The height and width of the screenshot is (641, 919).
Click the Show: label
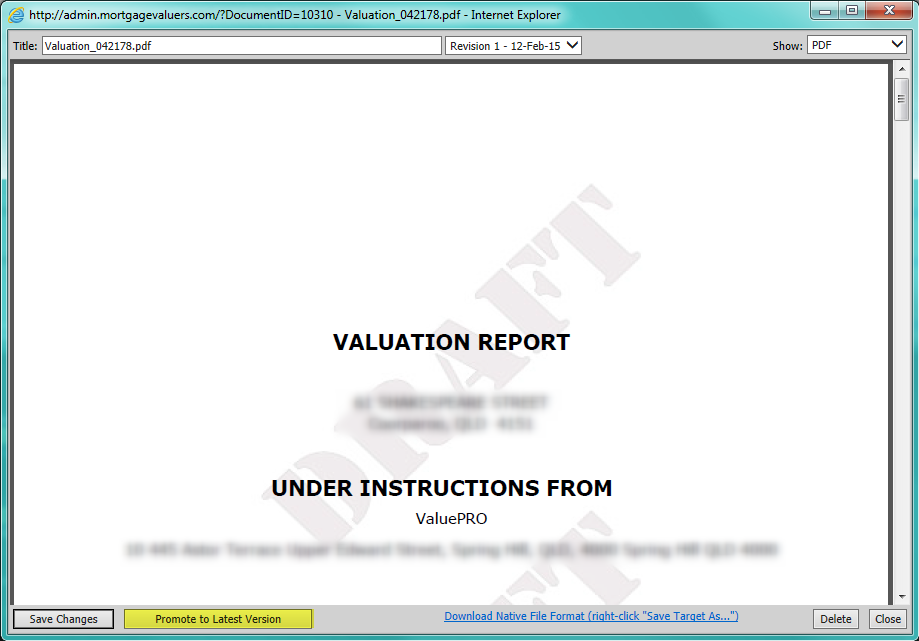787,46
